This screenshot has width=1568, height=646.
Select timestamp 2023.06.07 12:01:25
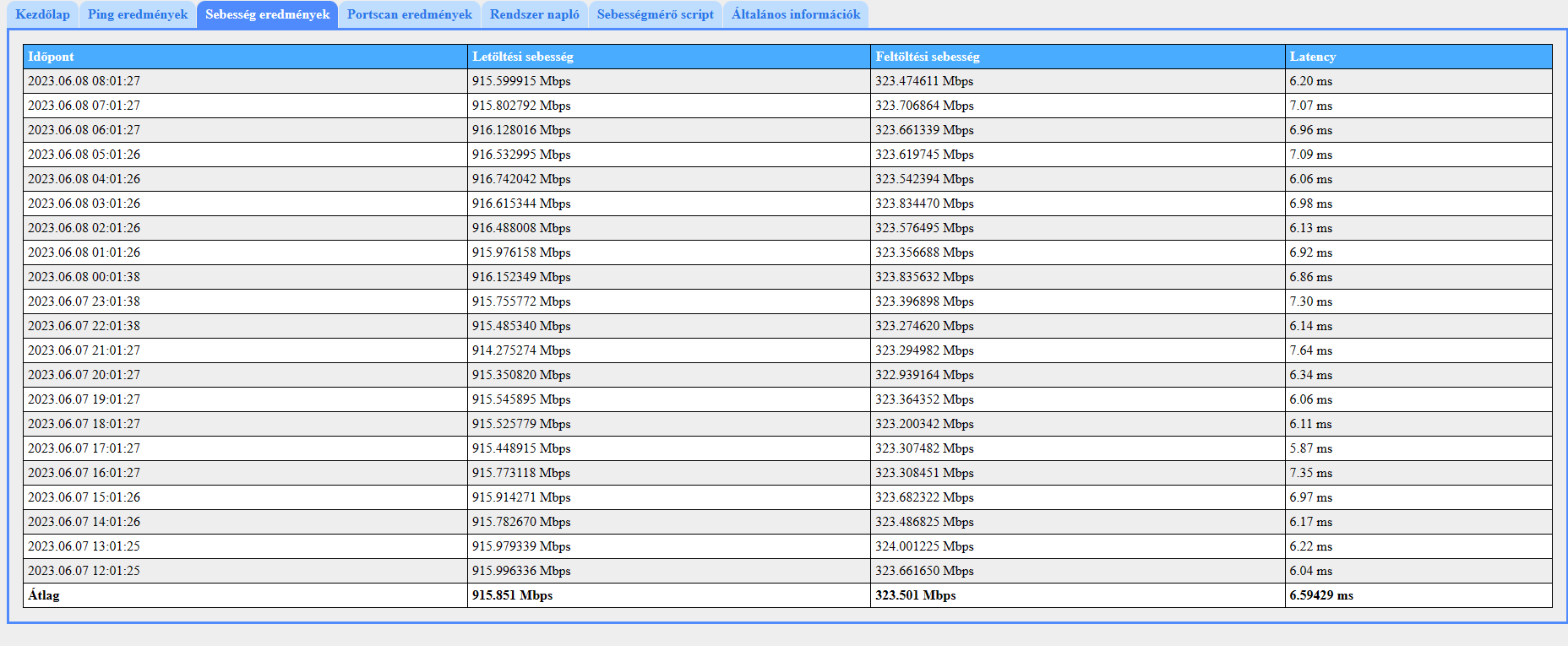[84, 571]
